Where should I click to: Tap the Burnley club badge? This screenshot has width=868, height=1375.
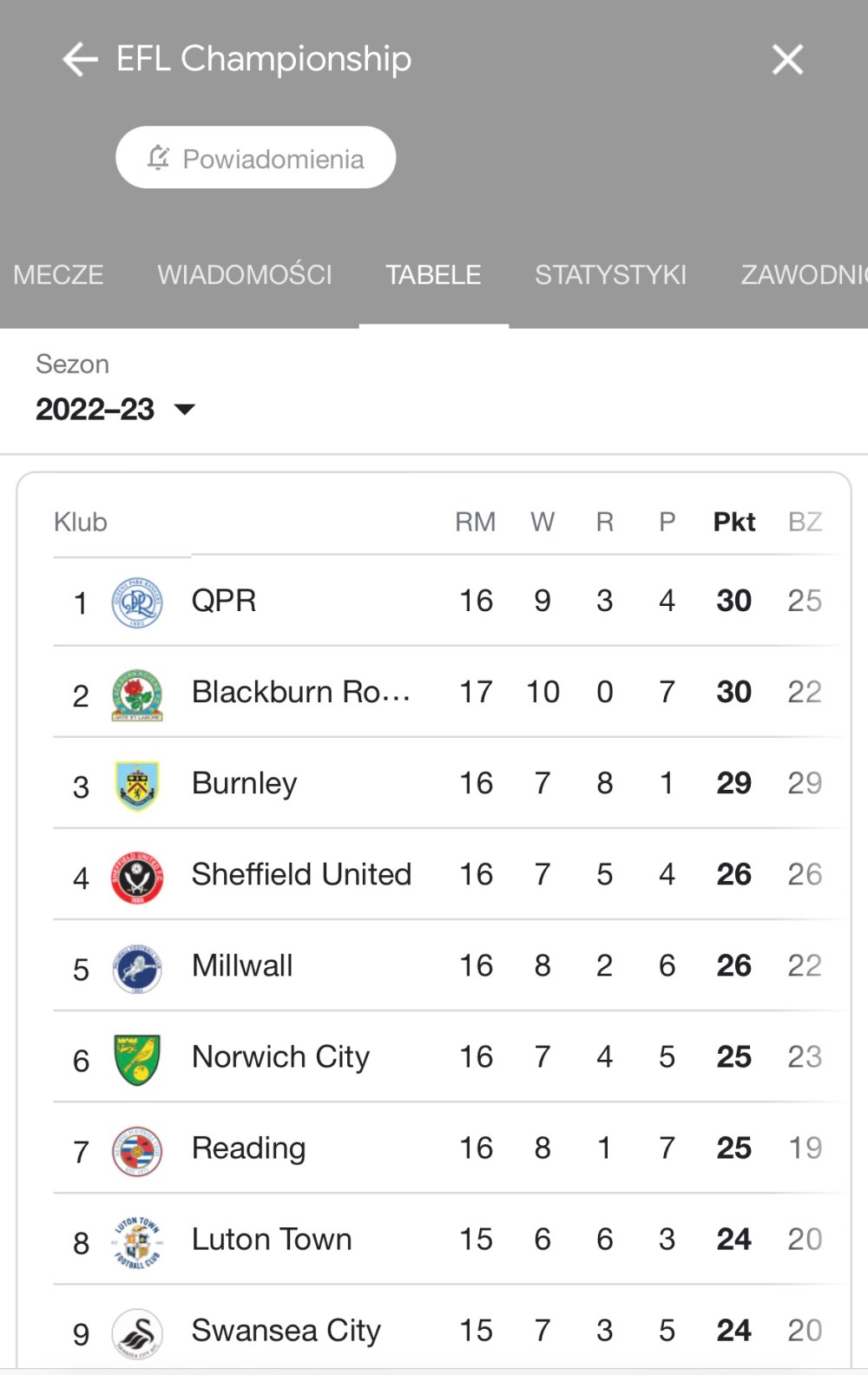click(x=137, y=785)
